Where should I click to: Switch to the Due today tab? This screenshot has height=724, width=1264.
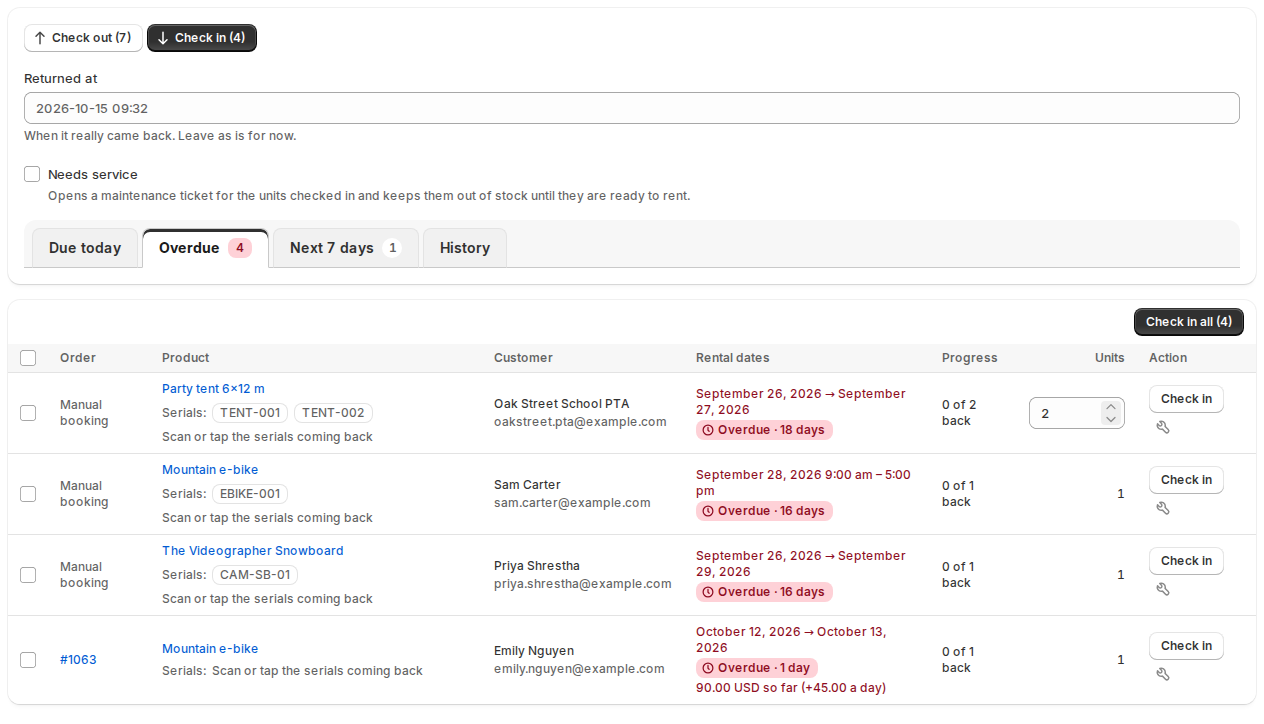pyautogui.click(x=85, y=248)
